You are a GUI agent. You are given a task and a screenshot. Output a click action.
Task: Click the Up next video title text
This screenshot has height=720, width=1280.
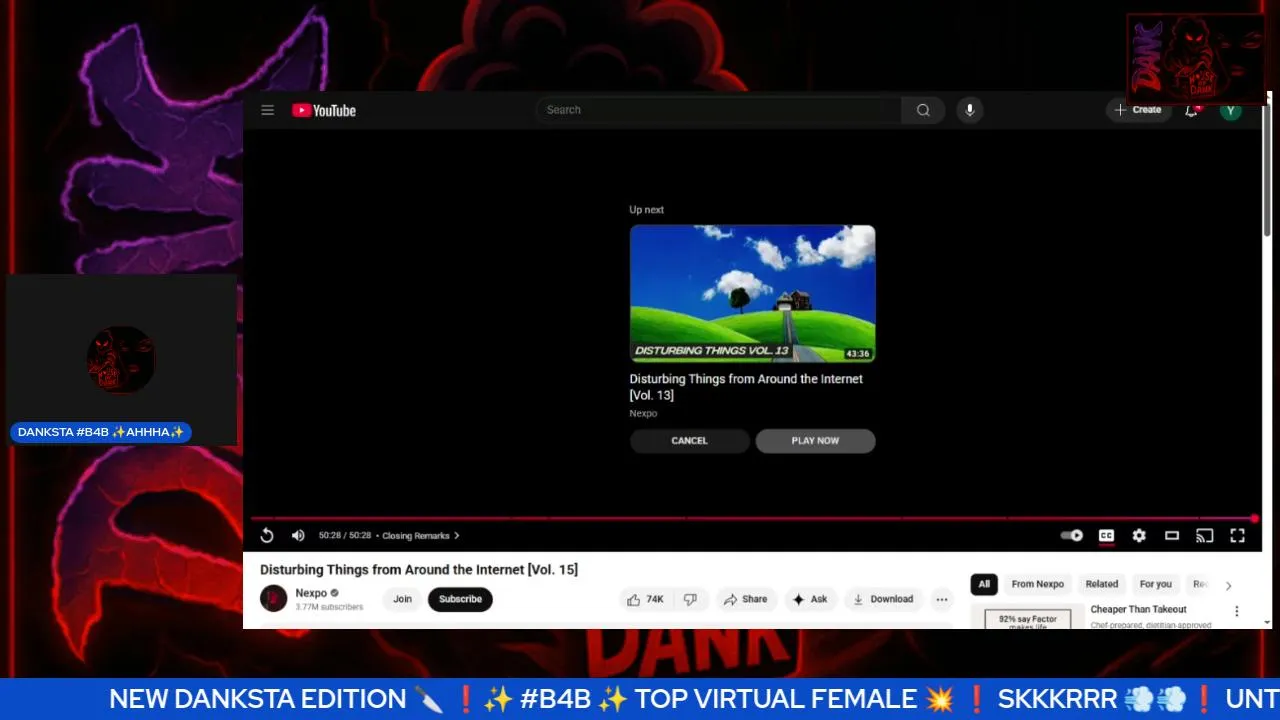[x=746, y=387]
